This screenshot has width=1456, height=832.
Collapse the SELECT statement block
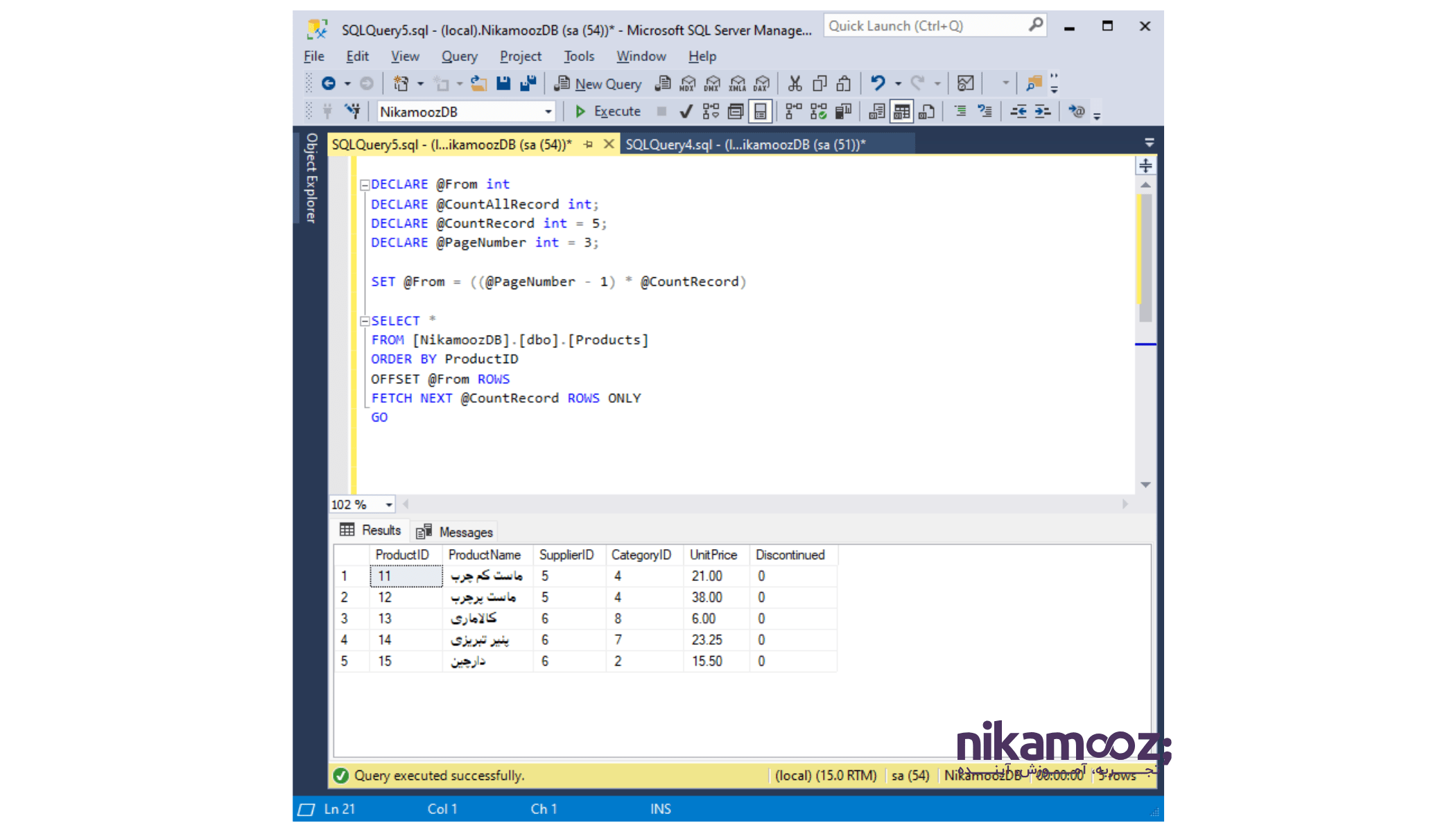[x=365, y=321]
